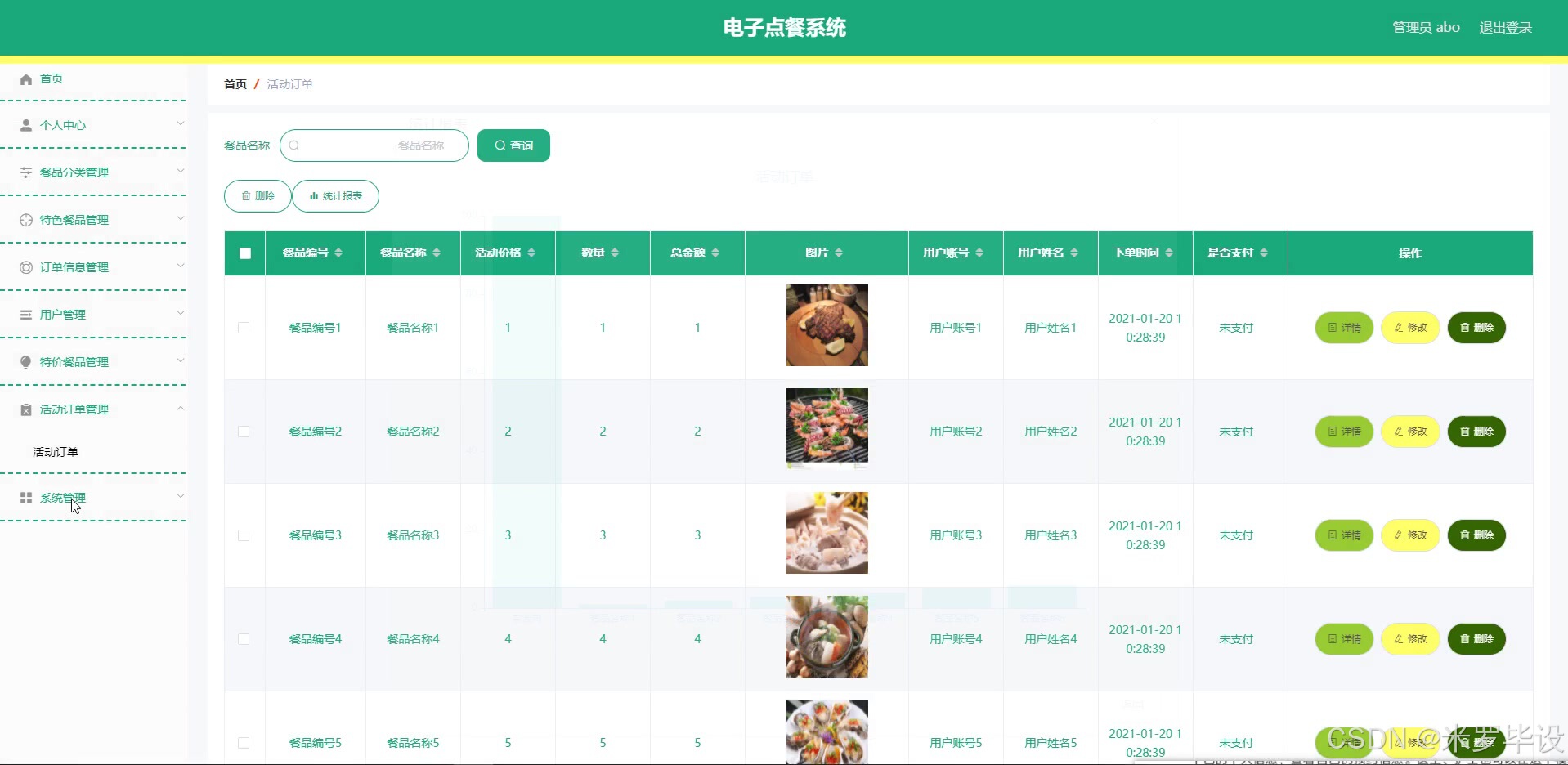1568x765 pixels.
Task: Sort by 下单时间 column arrows
Action: click(x=1169, y=253)
